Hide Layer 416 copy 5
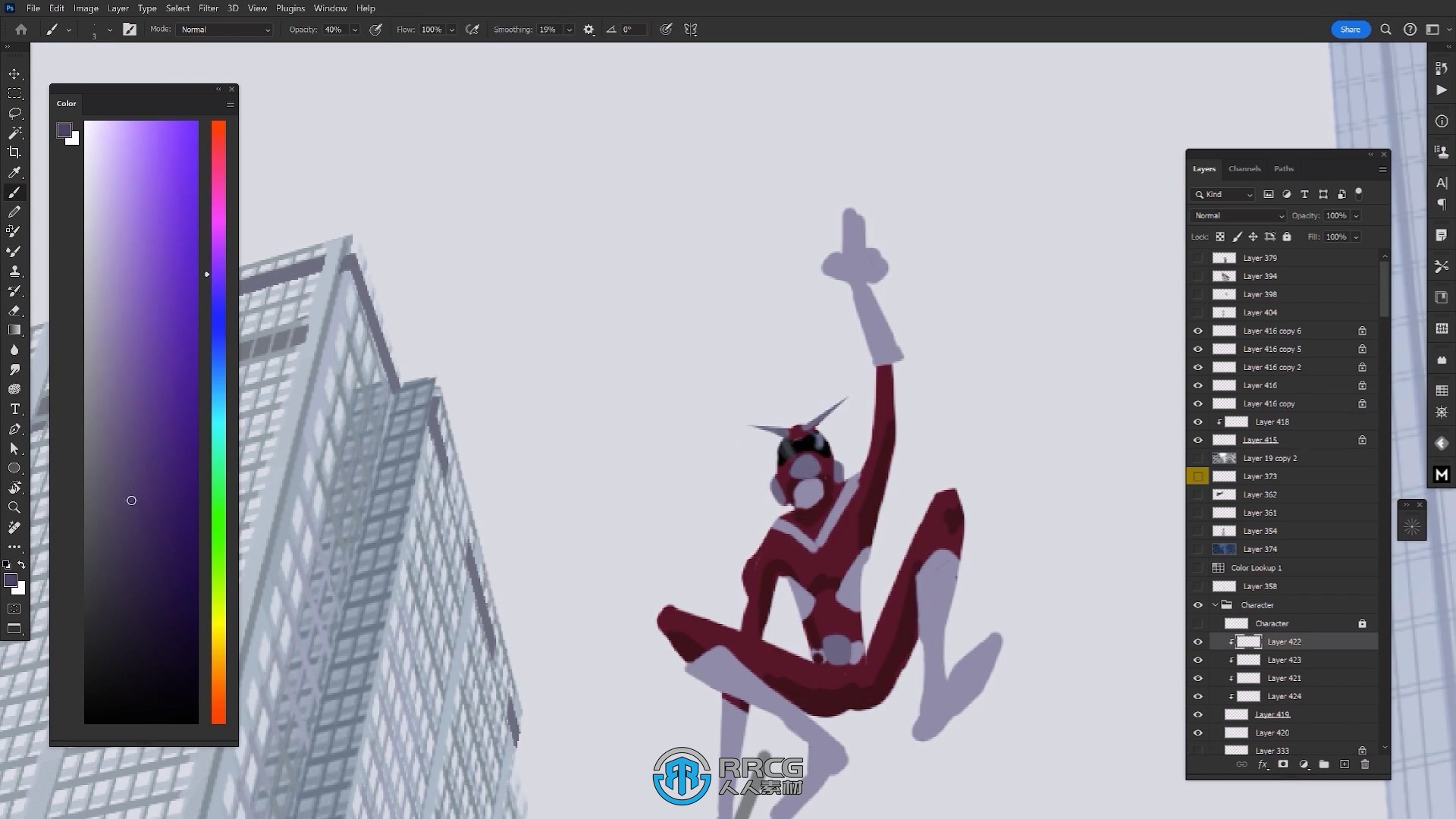This screenshot has width=1456, height=819. pyautogui.click(x=1198, y=349)
